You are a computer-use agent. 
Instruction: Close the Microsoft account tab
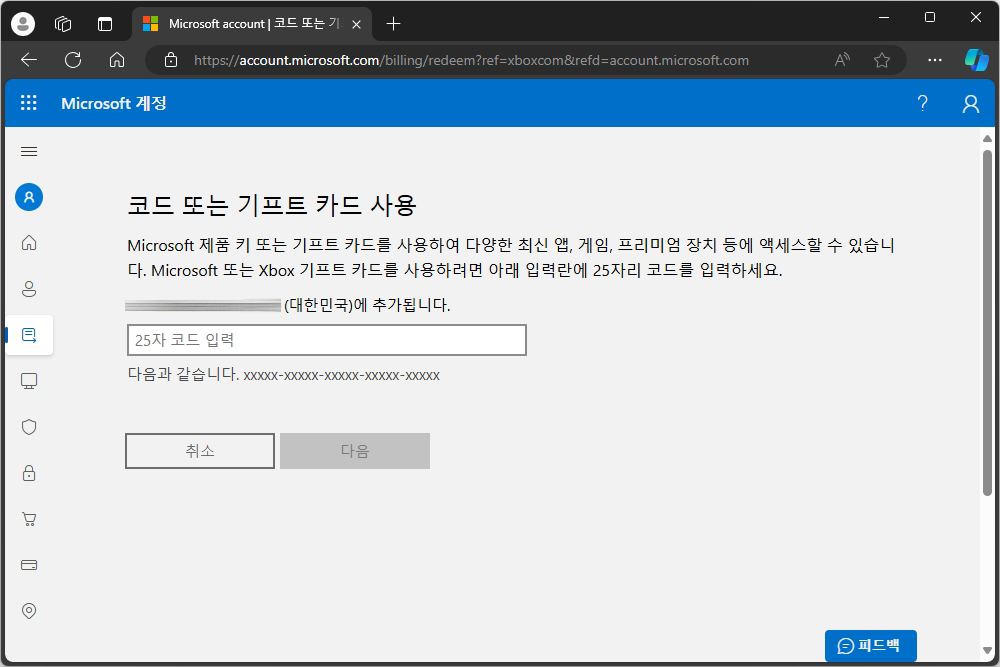(x=357, y=24)
